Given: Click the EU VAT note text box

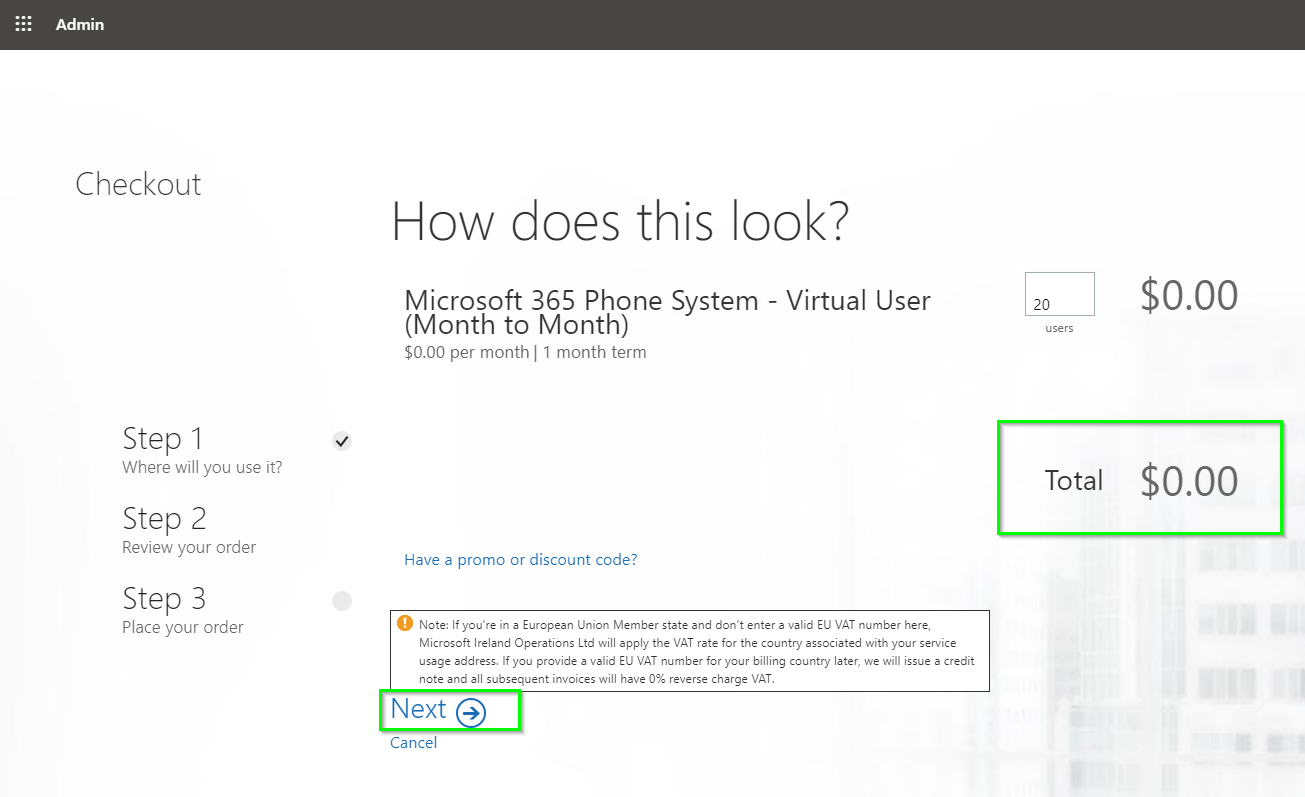Looking at the screenshot, I should [690, 650].
